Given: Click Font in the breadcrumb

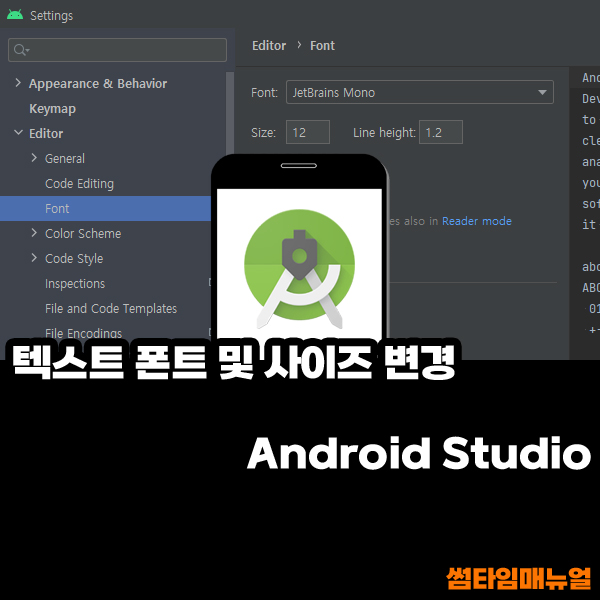Looking at the screenshot, I should click(x=322, y=46).
